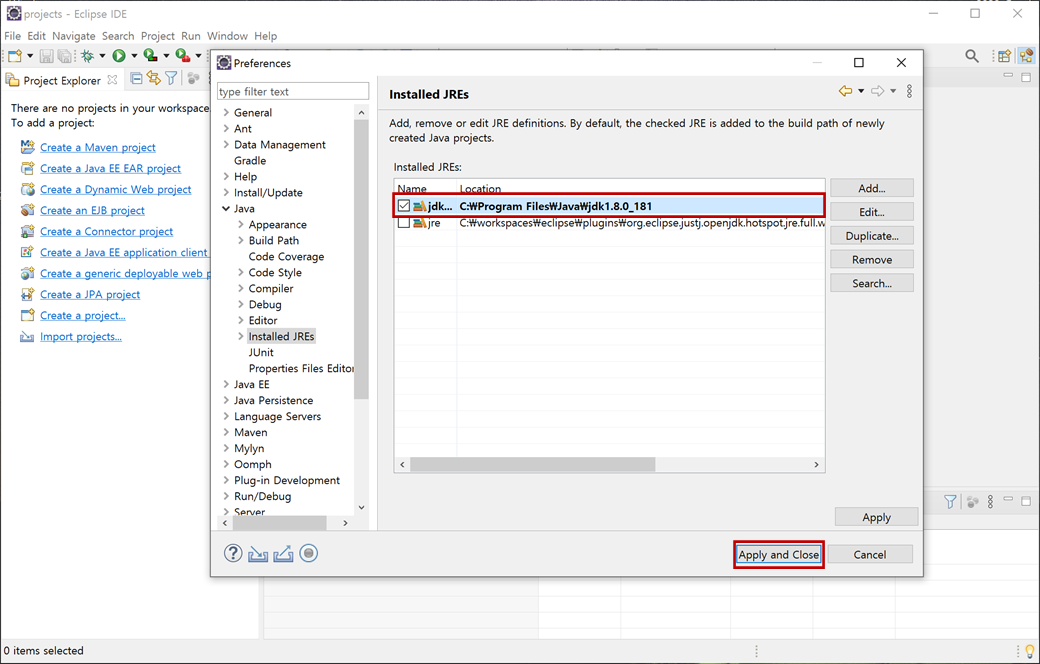This screenshot has height=664, width=1040.
Task: Expand the Ant preferences node
Action: pyautogui.click(x=226, y=128)
